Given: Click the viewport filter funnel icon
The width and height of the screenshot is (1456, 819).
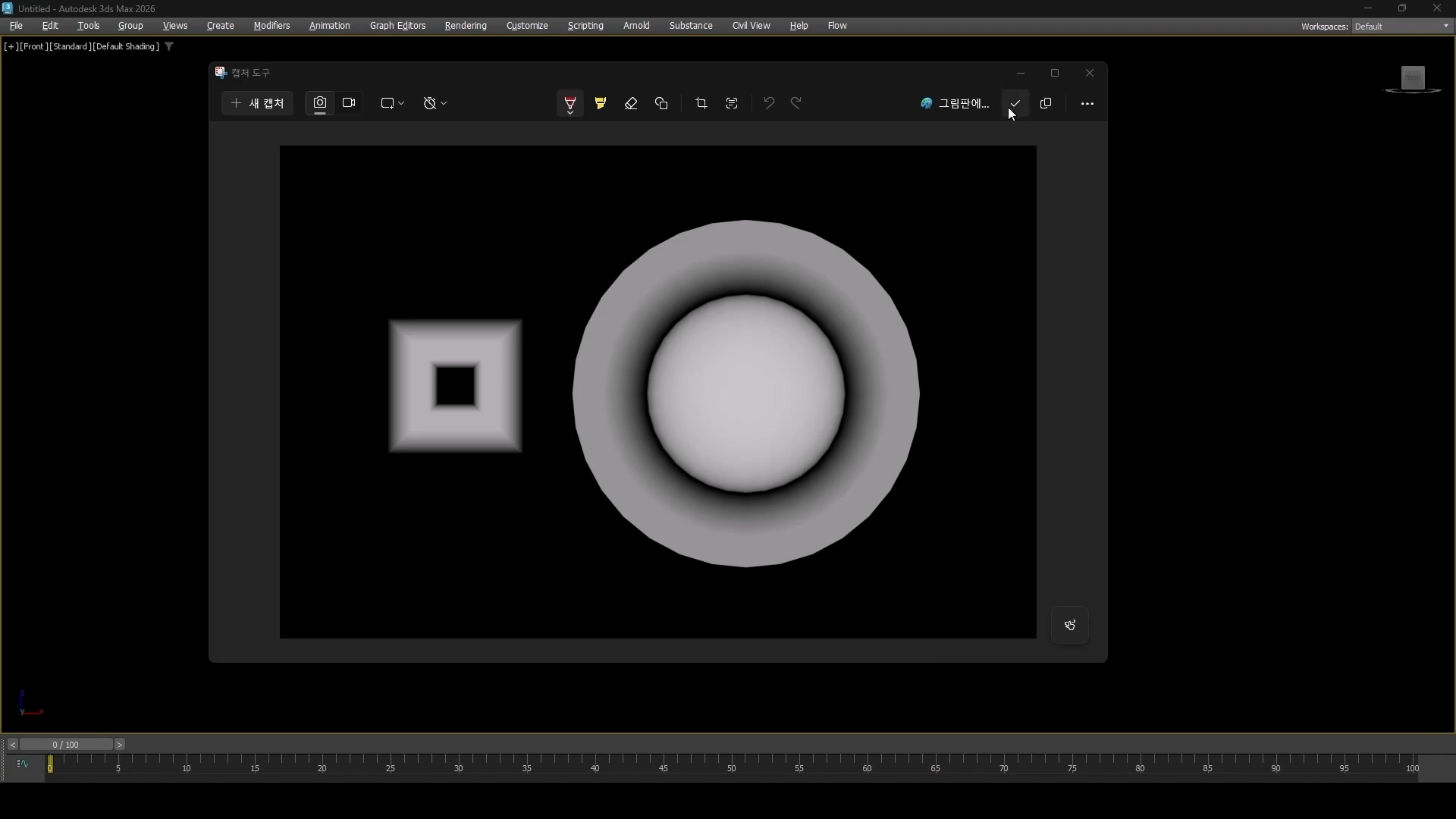Looking at the screenshot, I should 169,46.
